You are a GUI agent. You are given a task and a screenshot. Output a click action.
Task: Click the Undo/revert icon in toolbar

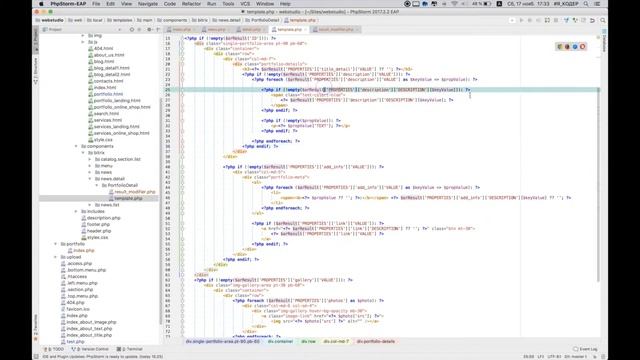point(592,20)
